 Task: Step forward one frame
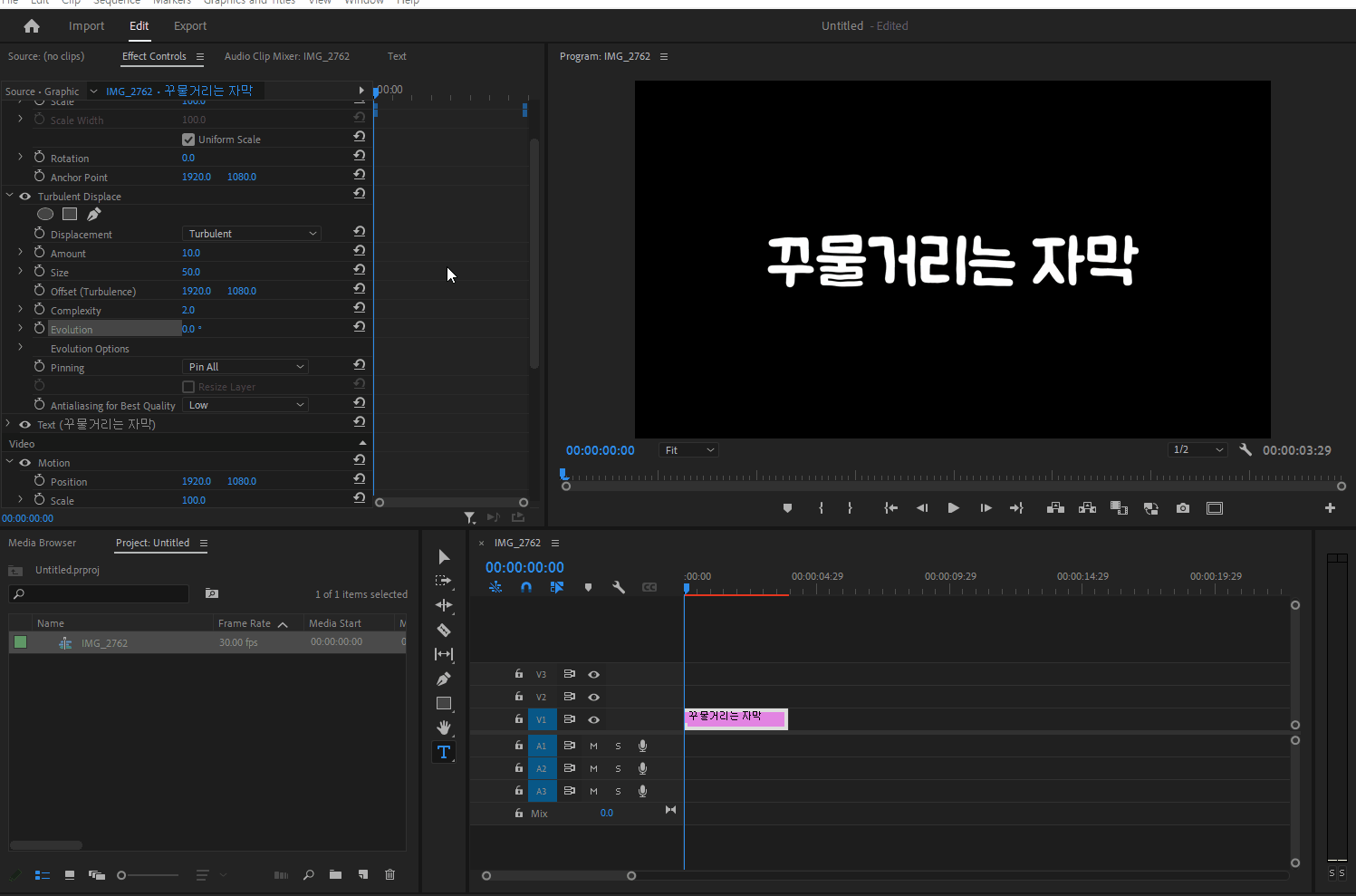986,508
